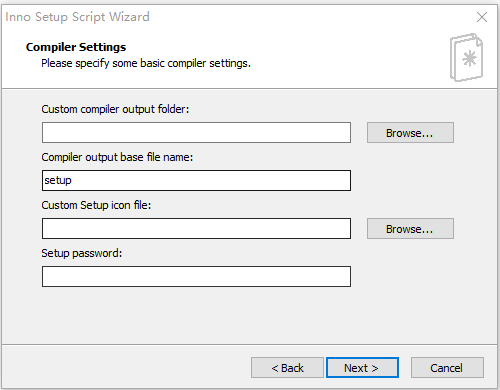Image resolution: width=500 pixels, height=390 pixels.
Task: Proceed with the Next button
Action: [362, 368]
